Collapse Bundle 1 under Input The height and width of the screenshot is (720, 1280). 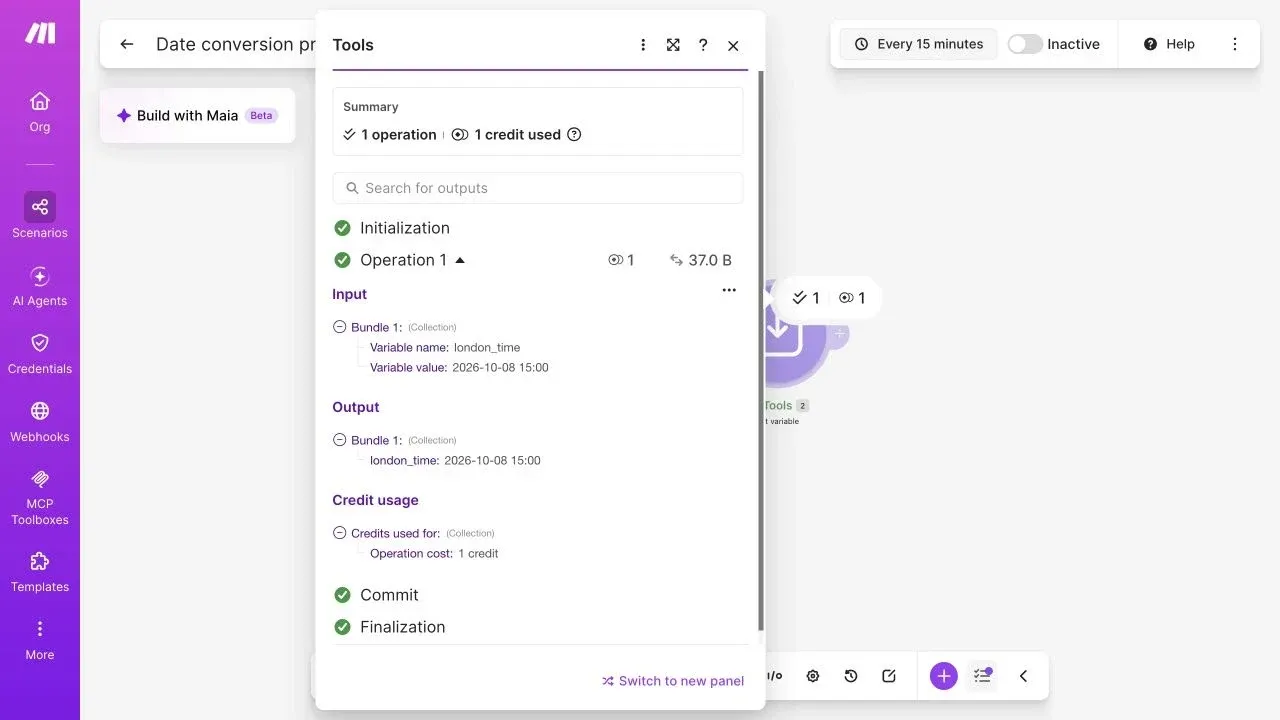[x=340, y=327]
